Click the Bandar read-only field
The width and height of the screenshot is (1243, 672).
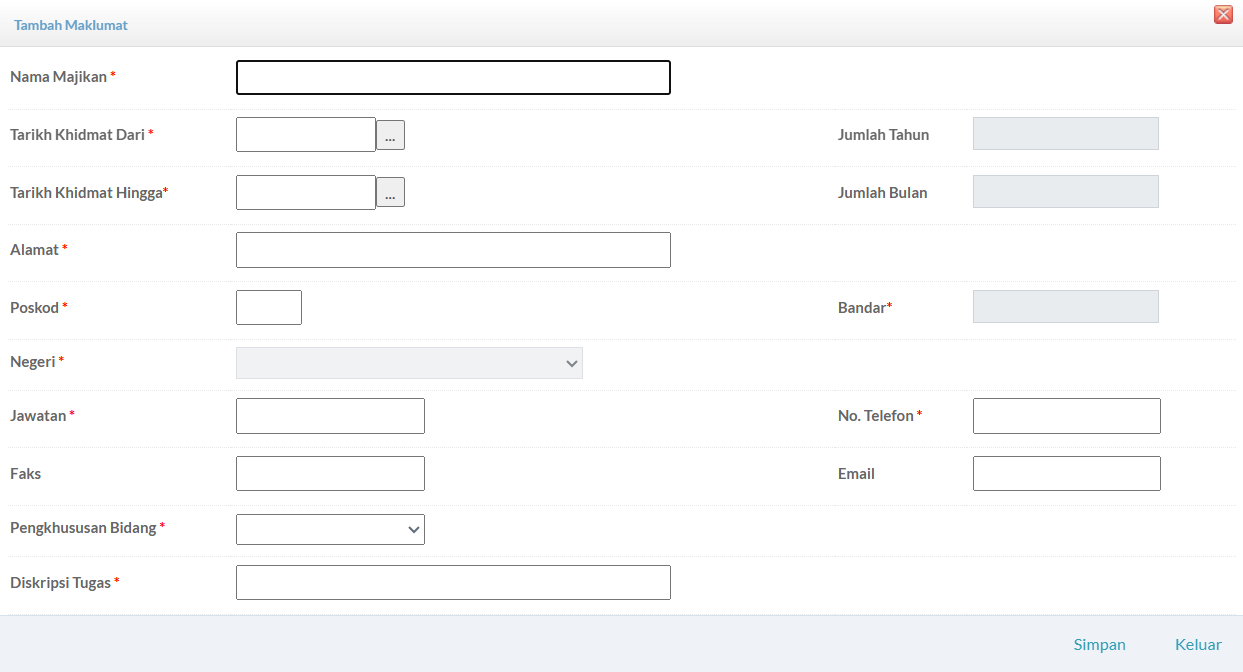(1065, 307)
